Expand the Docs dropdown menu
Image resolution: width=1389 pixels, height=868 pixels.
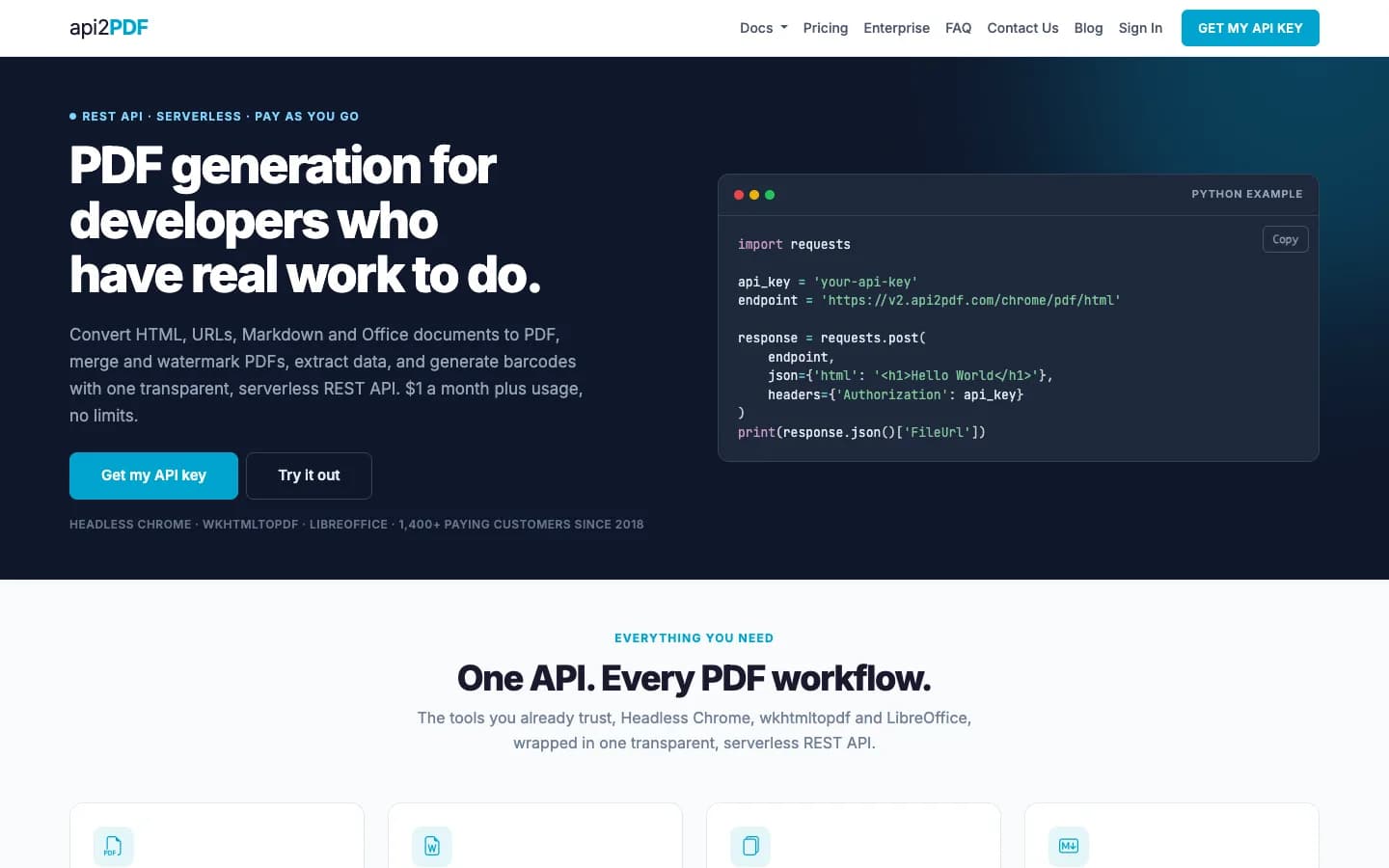[x=763, y=28]
